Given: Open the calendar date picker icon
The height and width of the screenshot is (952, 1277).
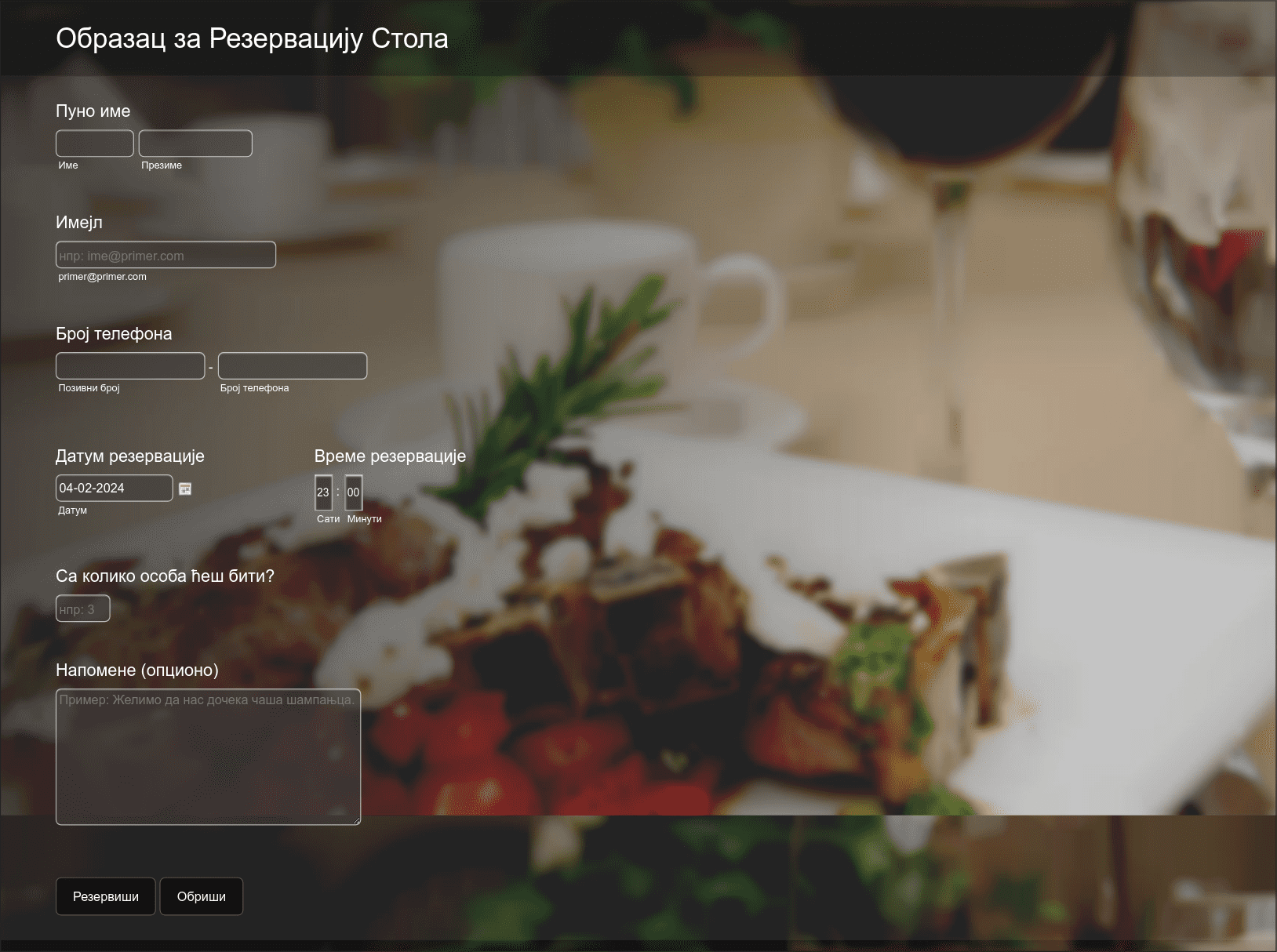Looking at the screenshot, I should (x=185, y=489).
